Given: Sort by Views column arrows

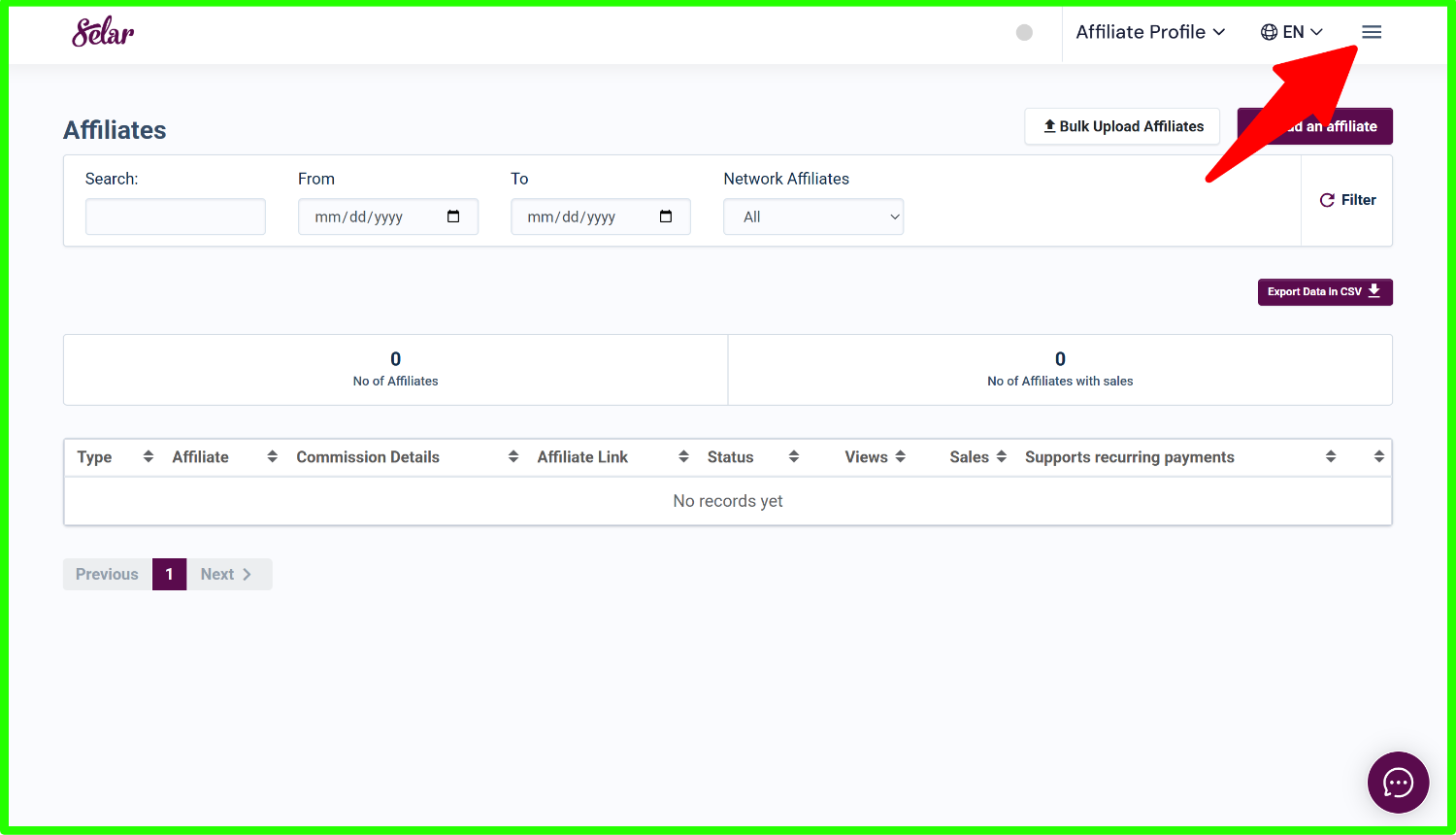Looking at the screenshot, I should (x=900, y=456).
